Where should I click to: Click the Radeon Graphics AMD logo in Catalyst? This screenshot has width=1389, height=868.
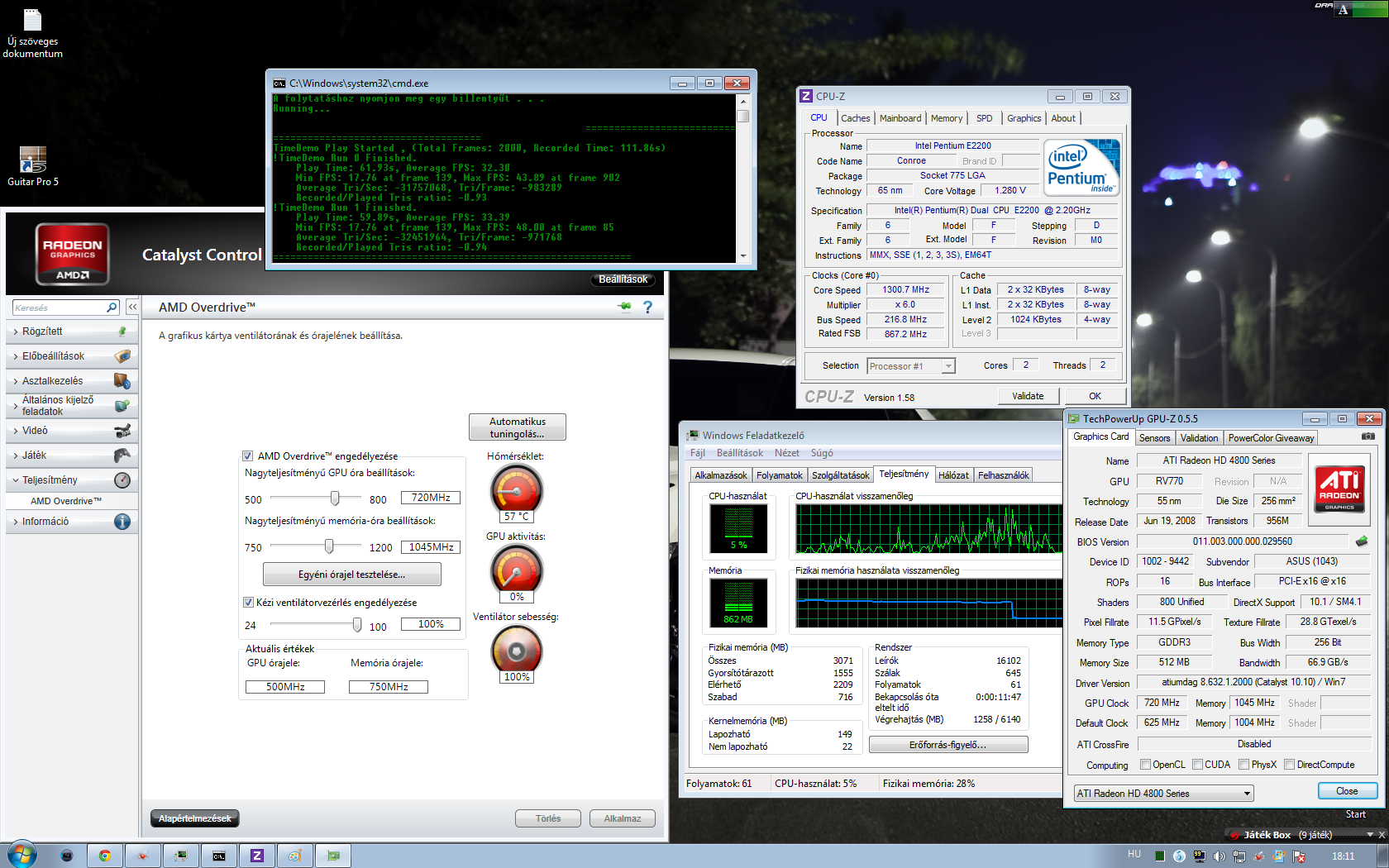pyautogui.click(x=73, y=254)
